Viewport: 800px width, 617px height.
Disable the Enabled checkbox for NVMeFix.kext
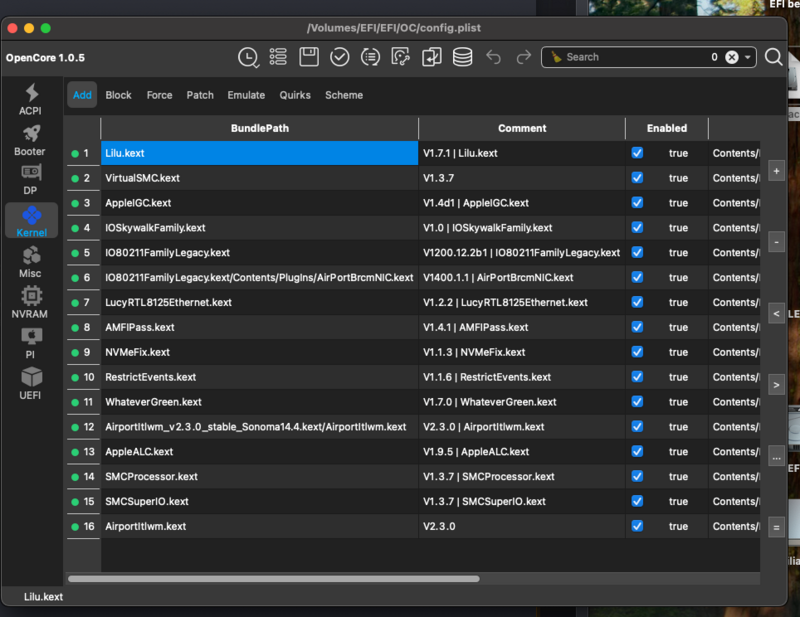[x=637, y=352]
